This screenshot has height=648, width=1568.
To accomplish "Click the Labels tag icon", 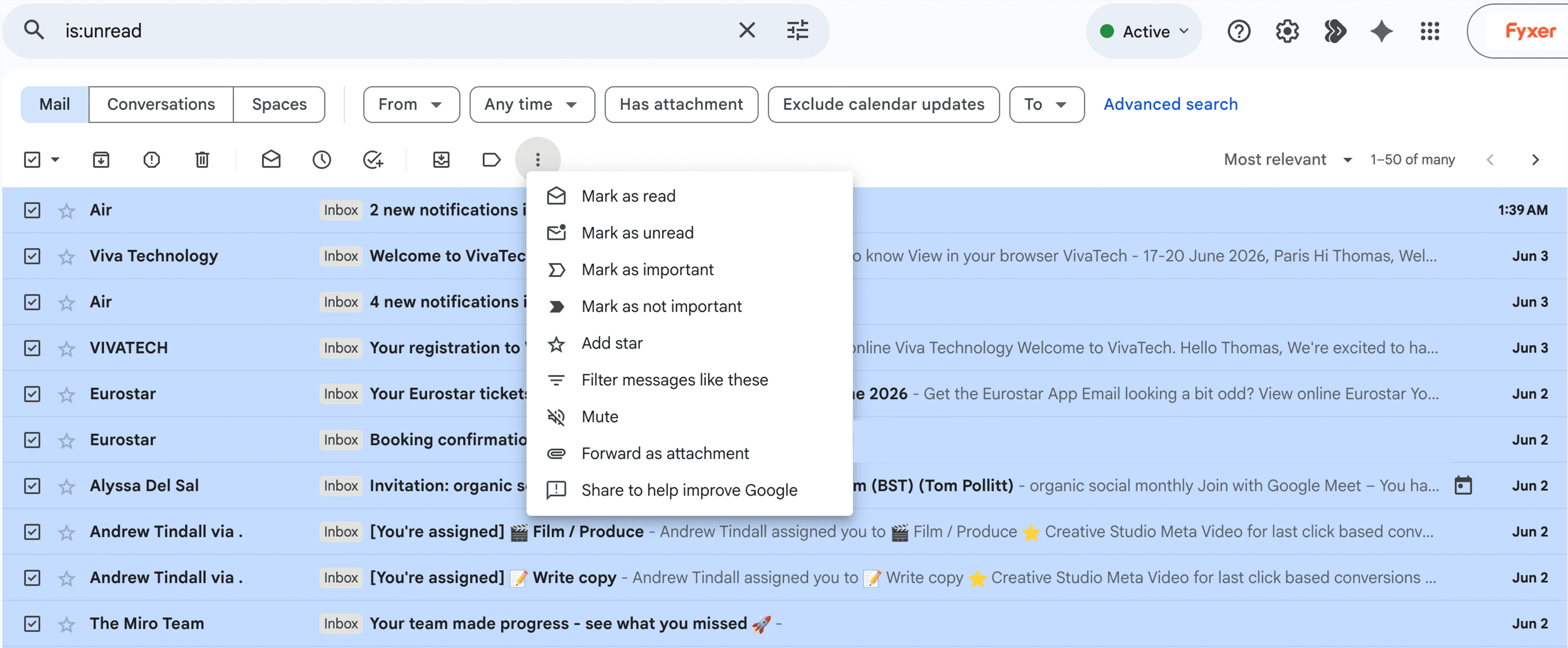I will [x=491, y=160].
